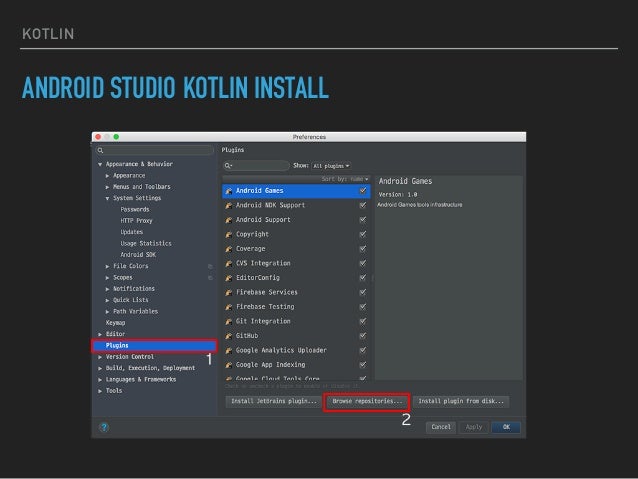Open the Android SDK settings page
The width and height of the screenshot is (638, 479).
(138, 255)
